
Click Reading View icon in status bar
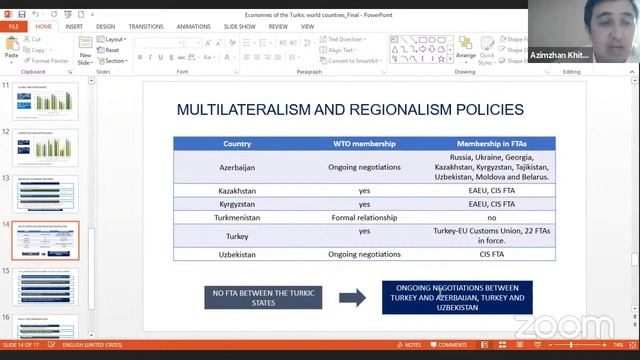tap(520, 345)
